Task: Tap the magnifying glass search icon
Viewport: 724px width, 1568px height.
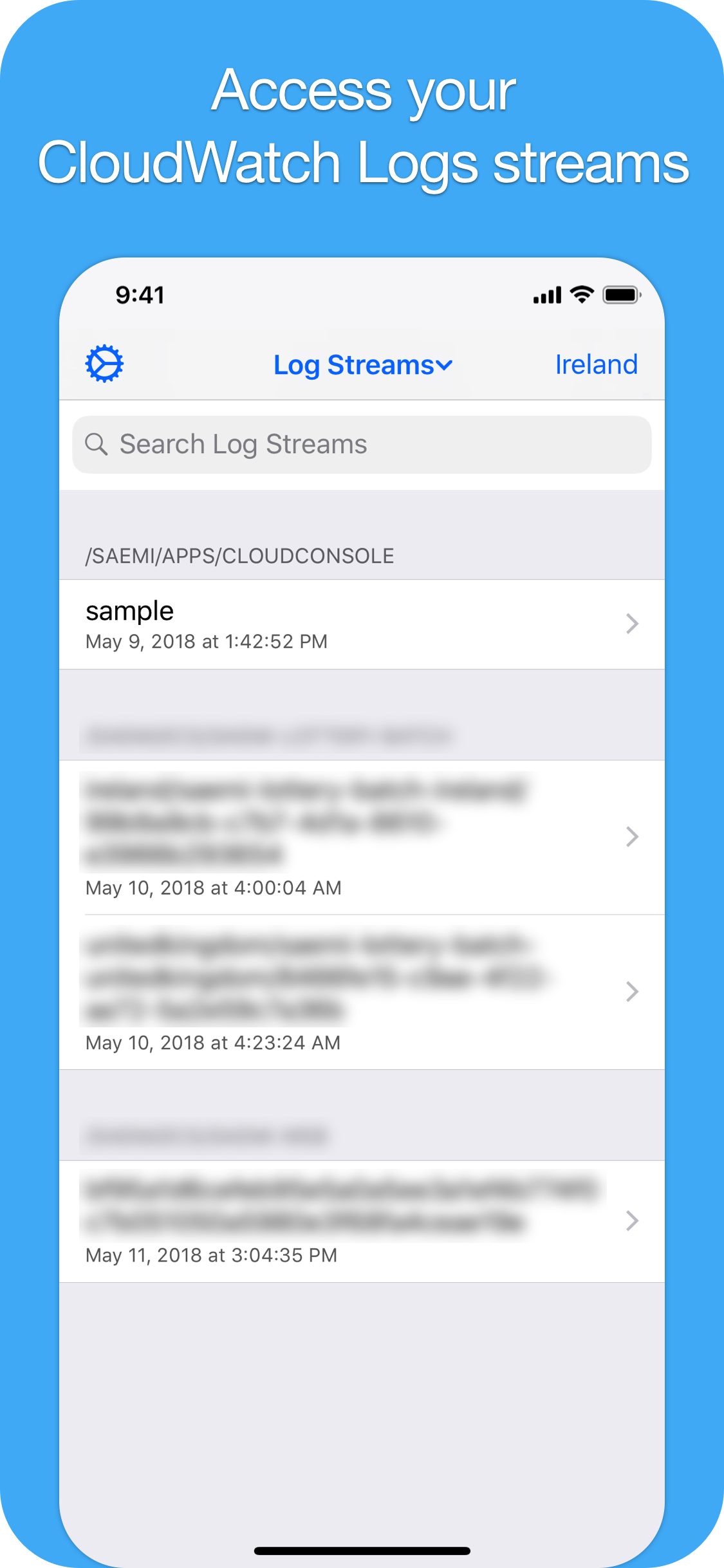Action: pos(97,444)
